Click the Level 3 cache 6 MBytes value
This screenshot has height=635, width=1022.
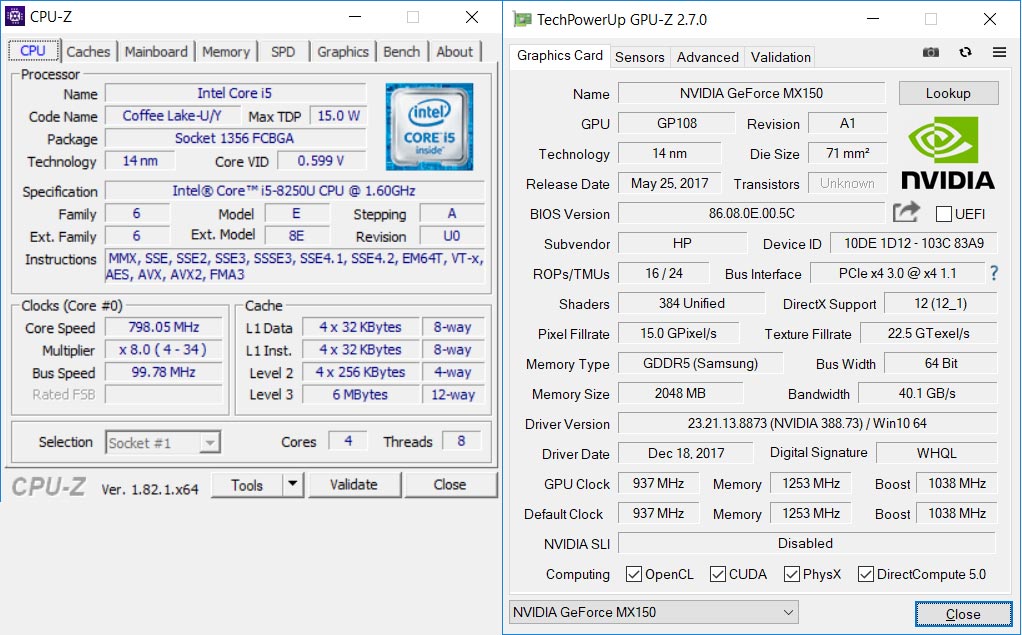[360, 394]
